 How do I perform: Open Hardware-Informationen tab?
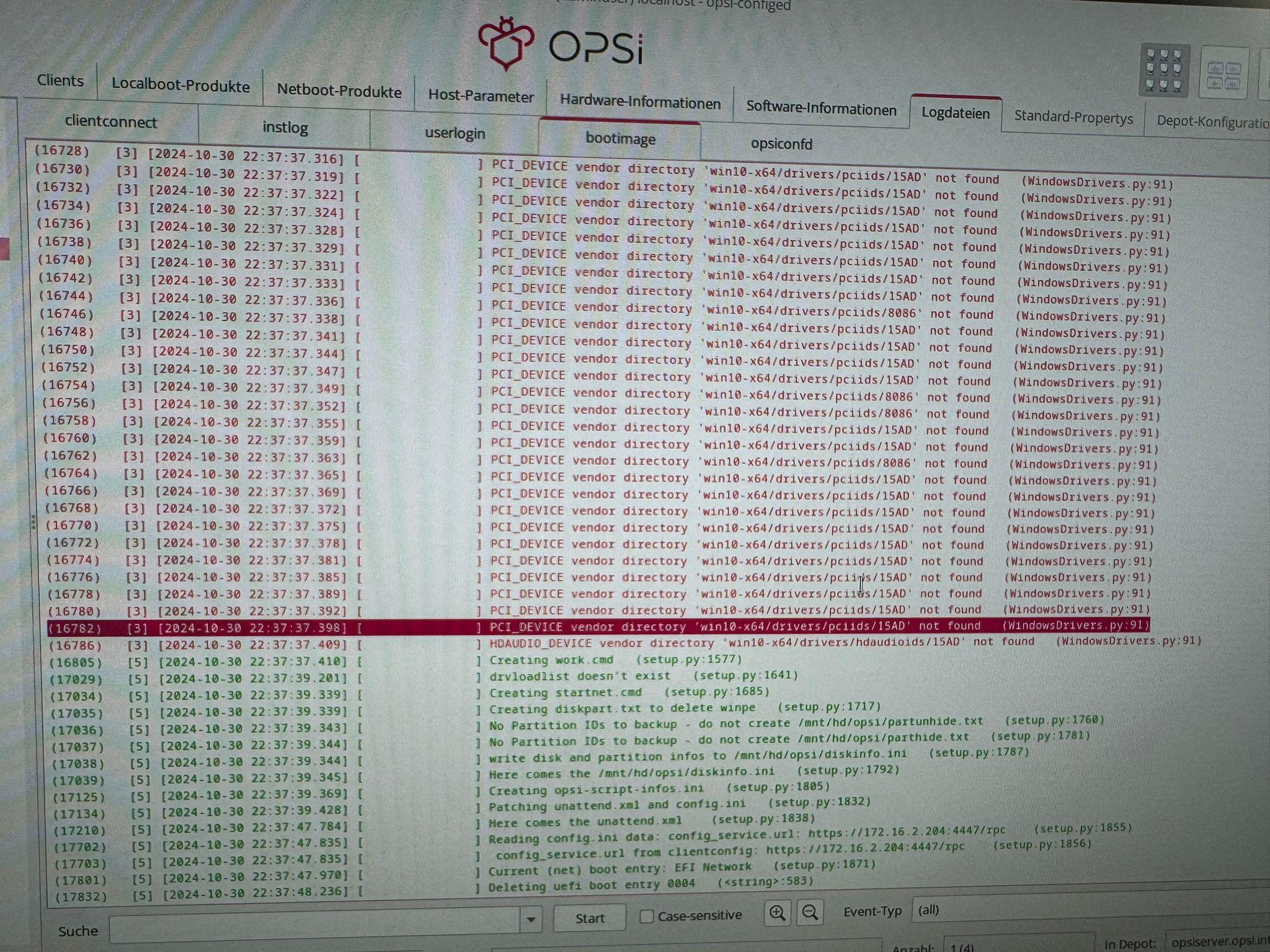click(x=640, y=103)
